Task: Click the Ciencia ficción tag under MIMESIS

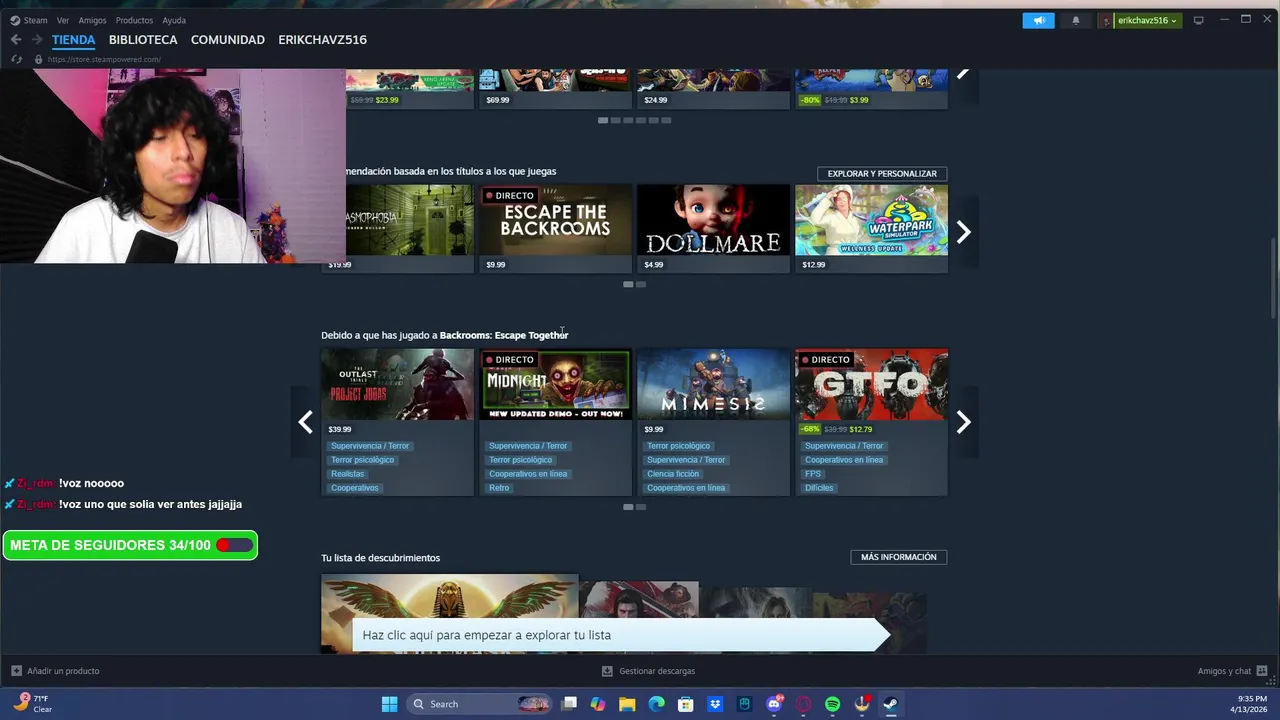Action: point(673,474)
